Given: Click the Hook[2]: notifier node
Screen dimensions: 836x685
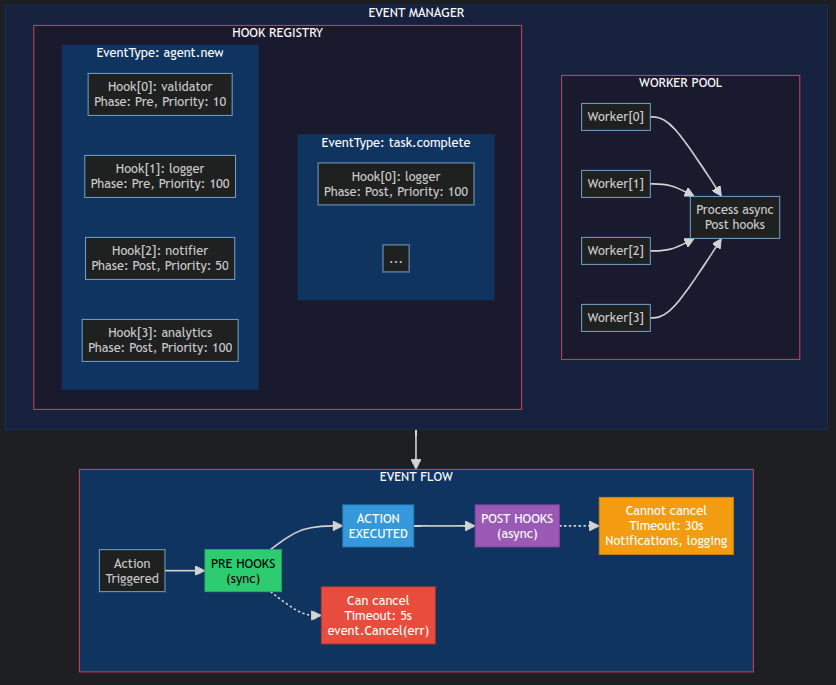Looking at the screenshot, I should point(160,258).
